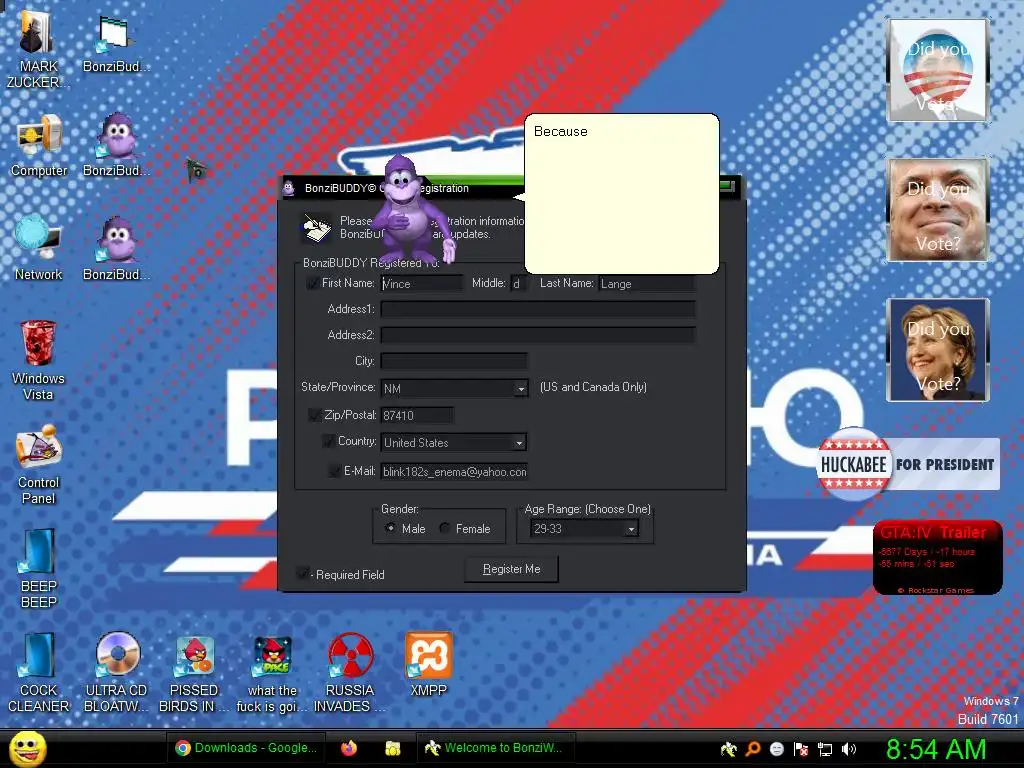
Task: Open the Windows Vista recycle bin icon
Action: [38, 360]
